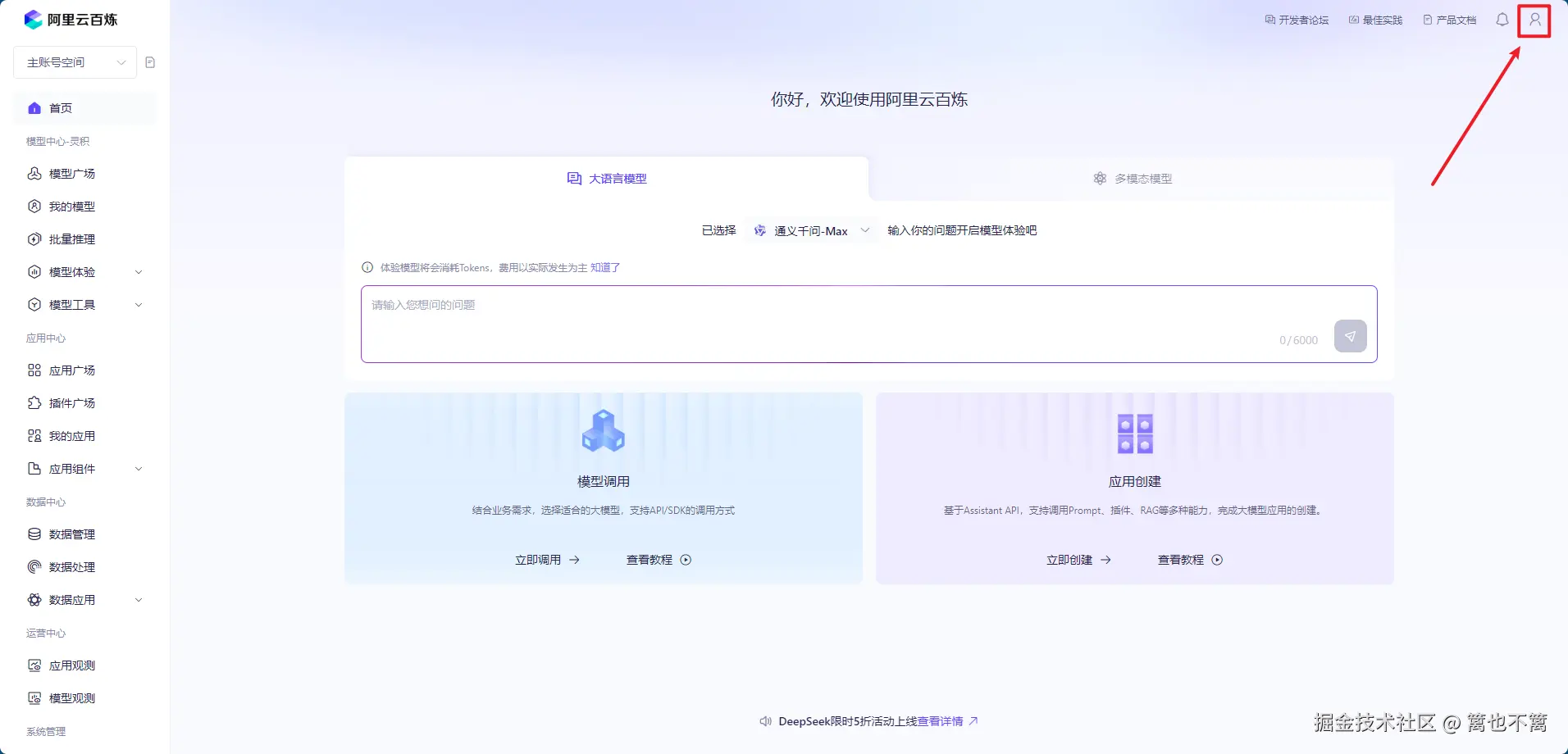Click the speaker announcement icon before DeepSeek
The image size is (1568, 754).
pyautogui.click(x=765, y=721)
